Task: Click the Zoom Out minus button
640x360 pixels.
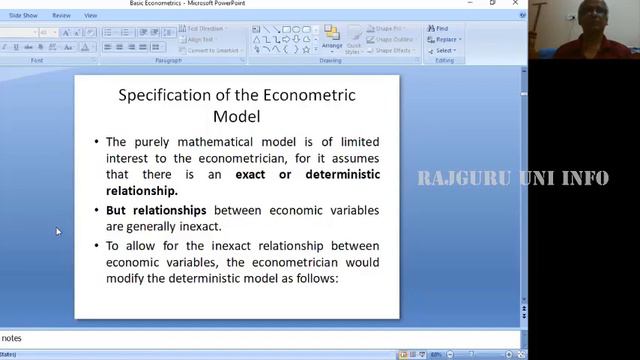Action: [450, 355]
